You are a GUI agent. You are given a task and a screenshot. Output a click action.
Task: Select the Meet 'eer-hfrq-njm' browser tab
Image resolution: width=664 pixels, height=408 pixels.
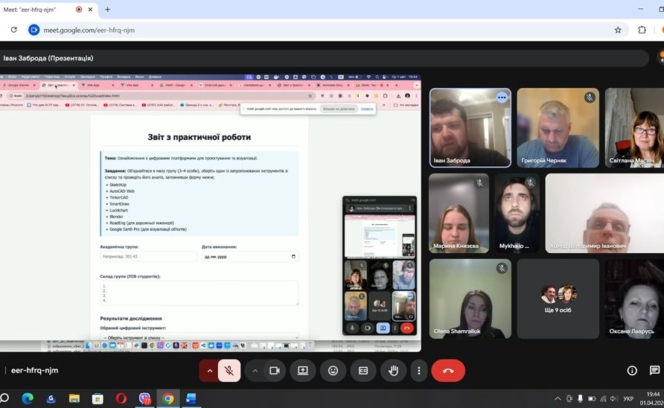(40, 9)
